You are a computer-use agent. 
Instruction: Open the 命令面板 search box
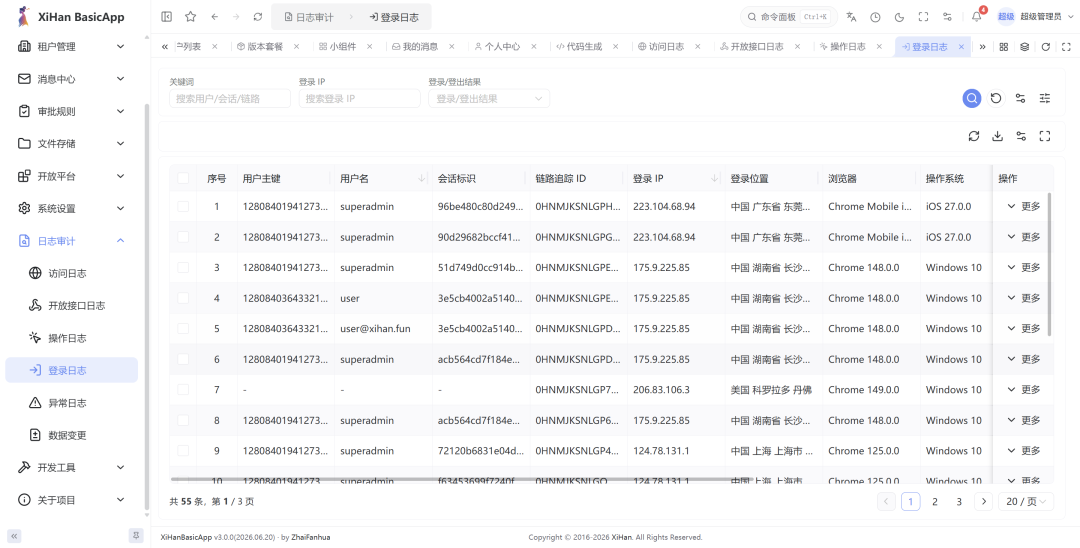tap(789, 17)
